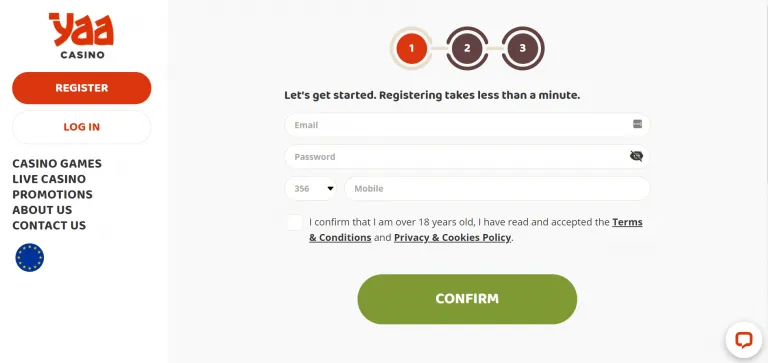Click the autofill icon in Email field
The height and width of the screenshot is (363, 768).
[637, 124]
